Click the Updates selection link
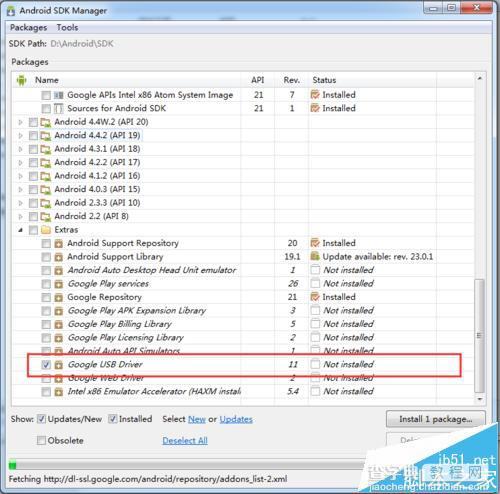 click(x=236, y=419)
